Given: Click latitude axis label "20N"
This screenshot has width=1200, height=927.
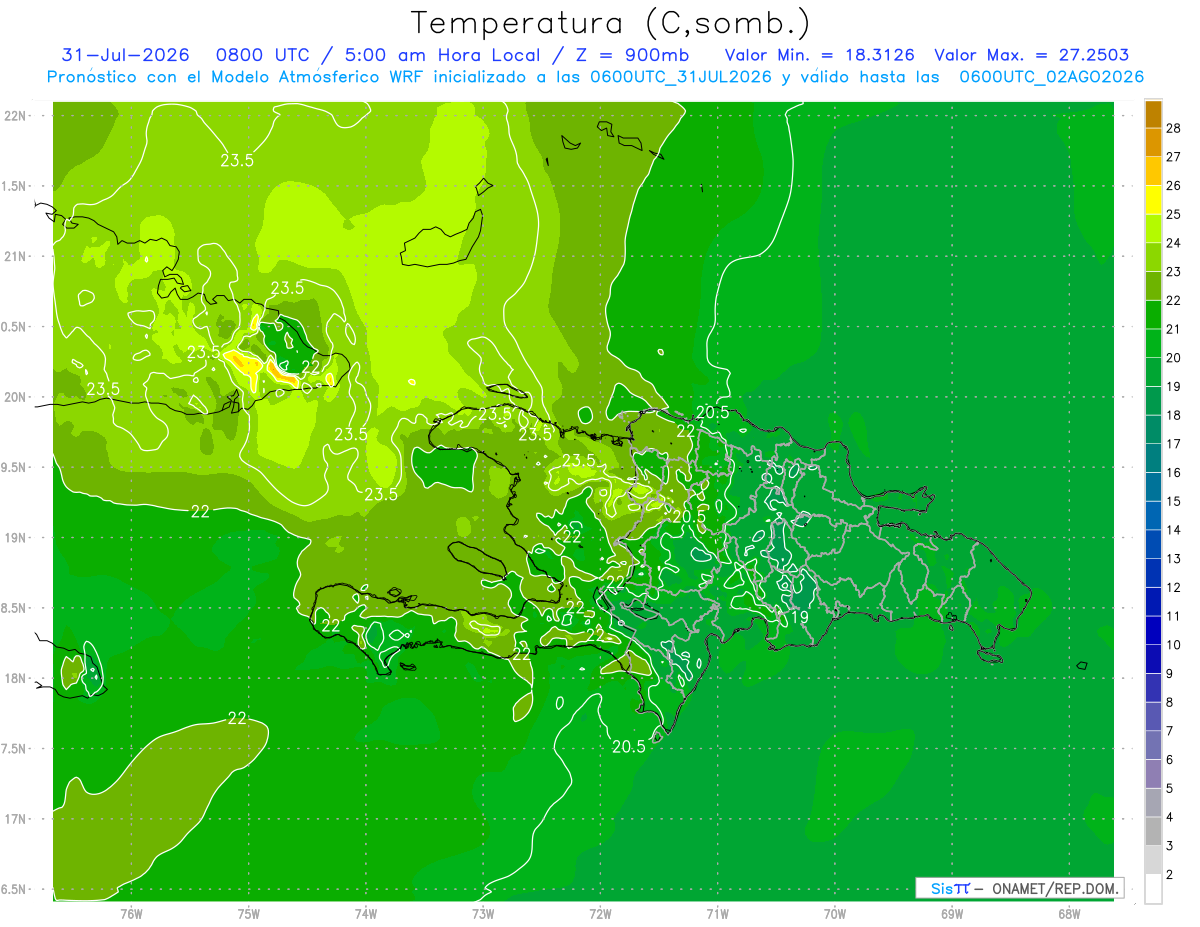Looking at the screenshot, I should 16,398.
